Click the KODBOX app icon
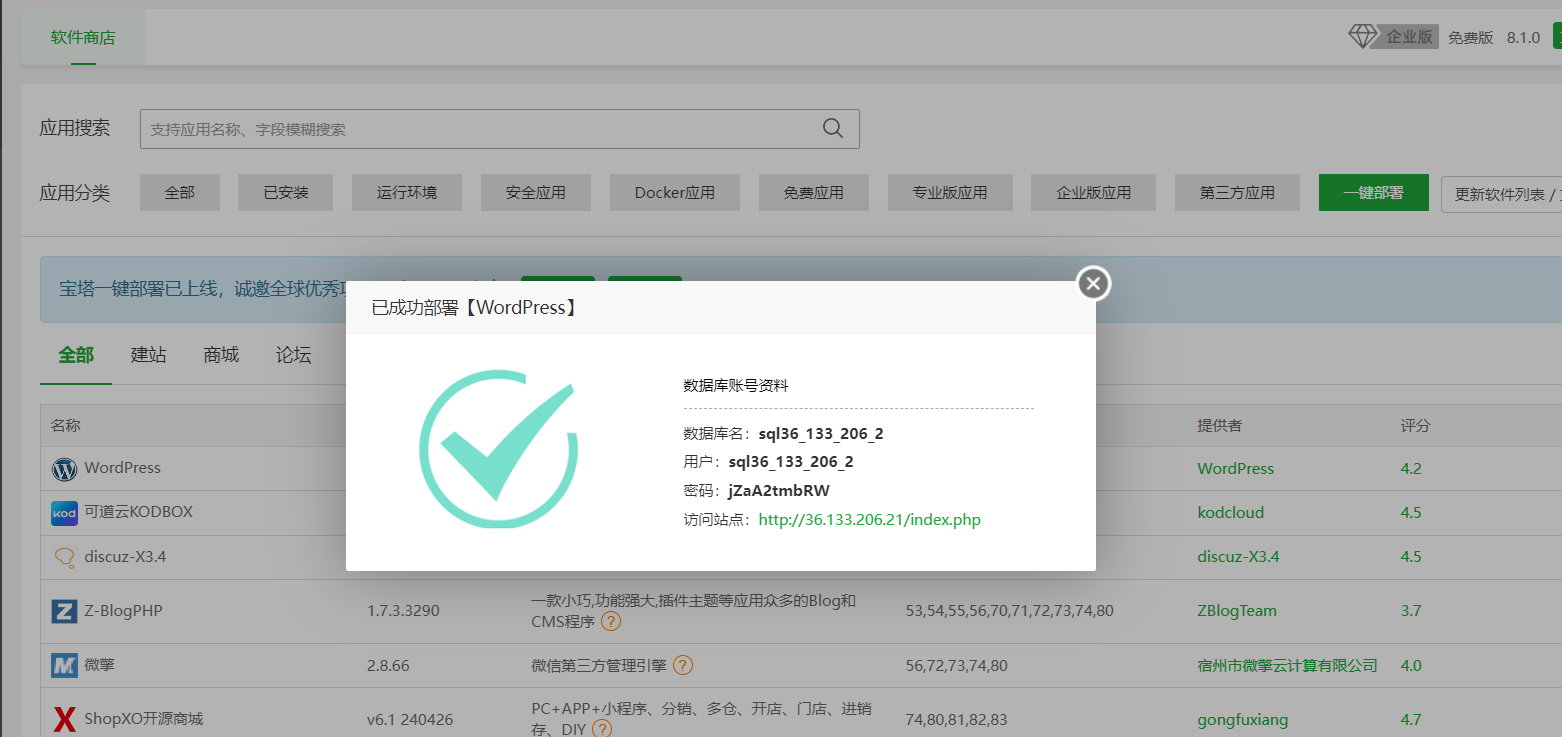The image size is (1562, 737). point(64,513)
